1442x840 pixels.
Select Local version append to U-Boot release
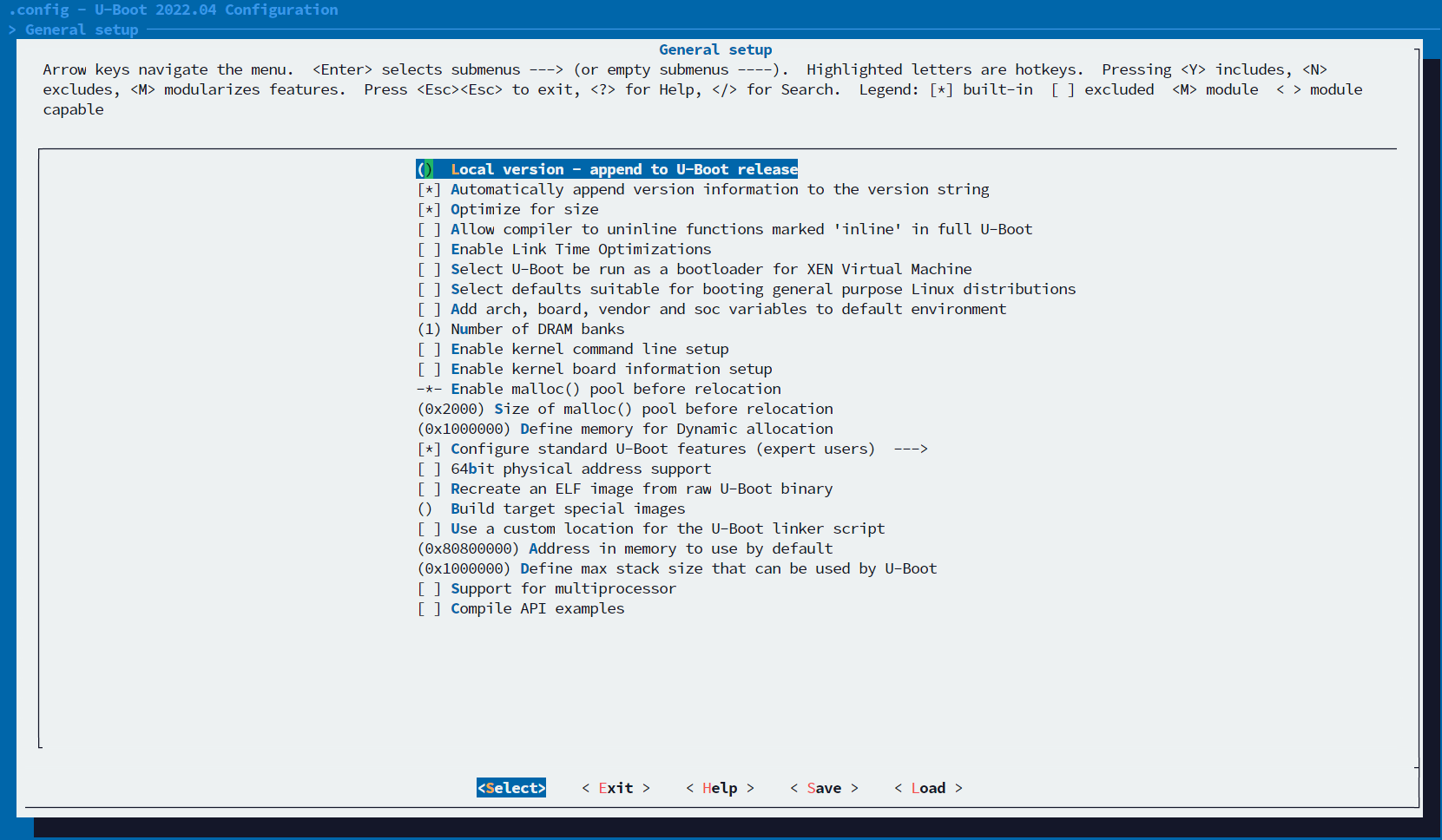607,169
